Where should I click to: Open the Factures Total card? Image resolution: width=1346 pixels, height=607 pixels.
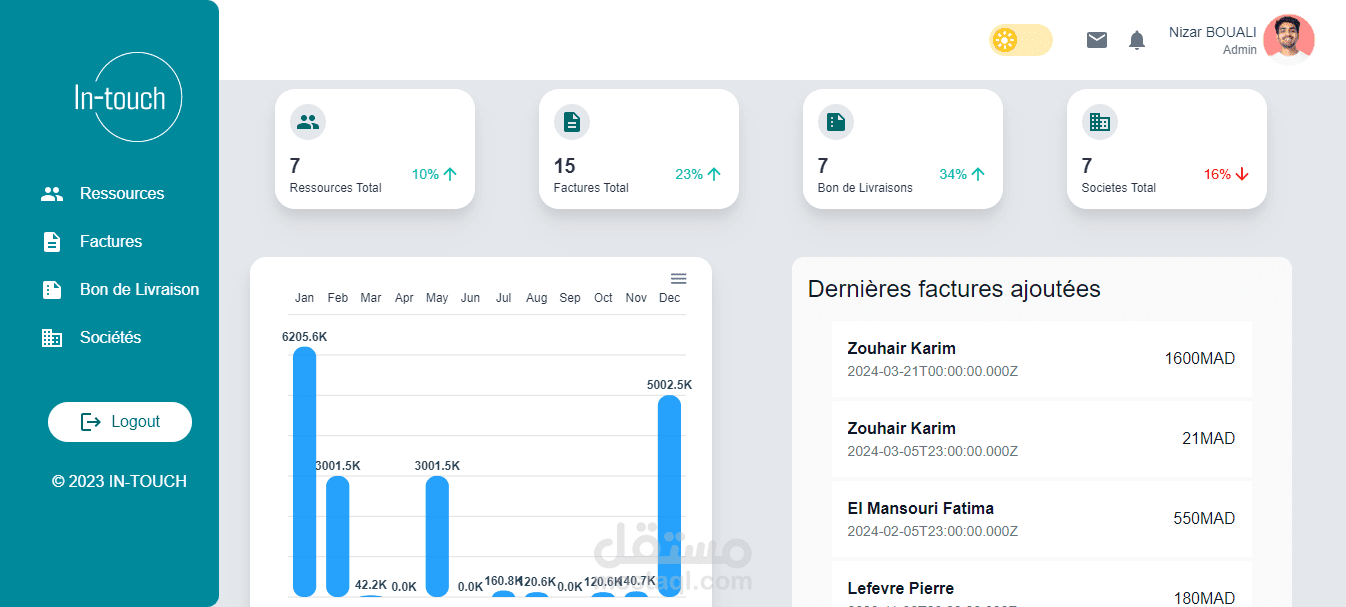point(639,149)
